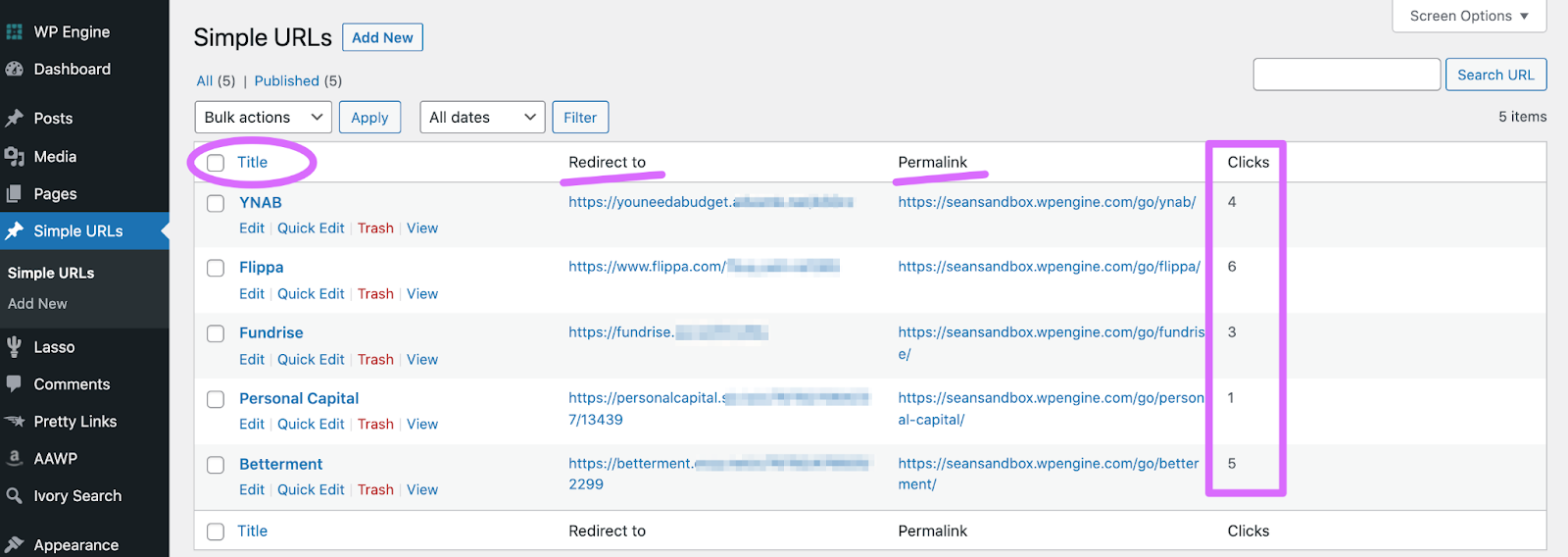This screenshot has width=1568, height=557.
Task: Click Quick Edit under Betterment
Action: click(311, 489)
